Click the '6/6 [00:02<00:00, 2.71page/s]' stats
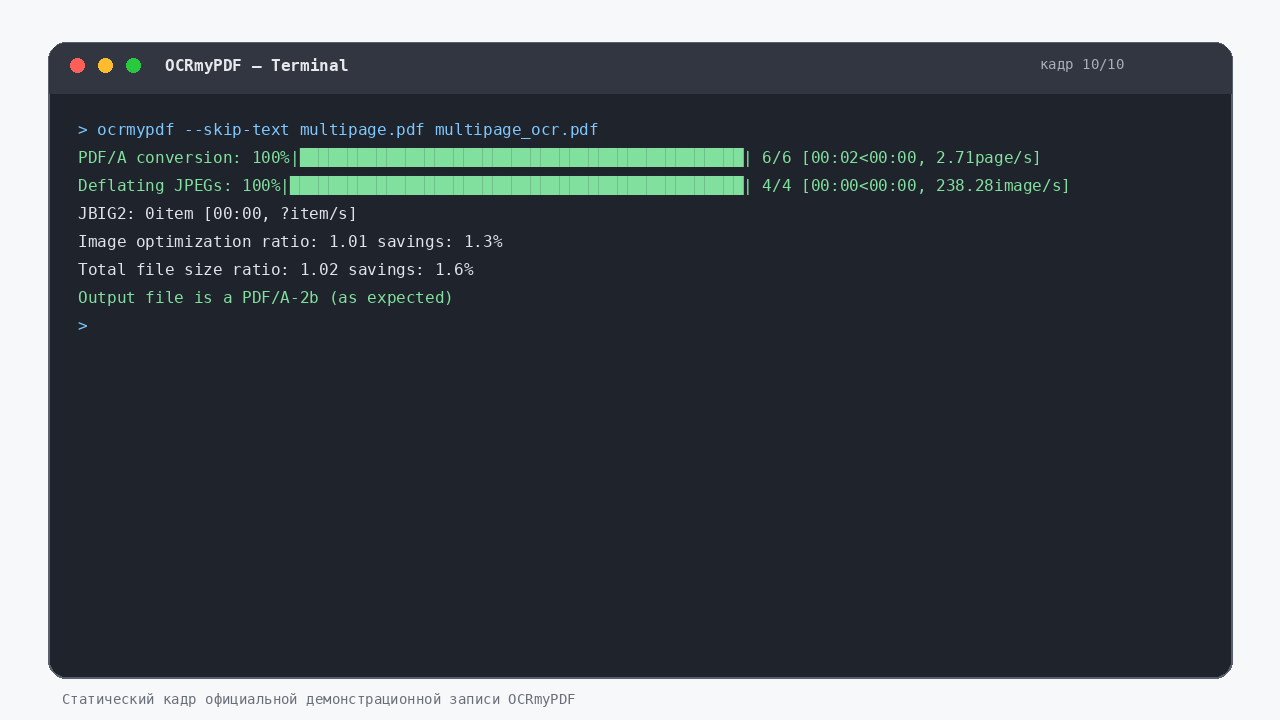This screenshot has height=720, width=1280. click(901, 158)
